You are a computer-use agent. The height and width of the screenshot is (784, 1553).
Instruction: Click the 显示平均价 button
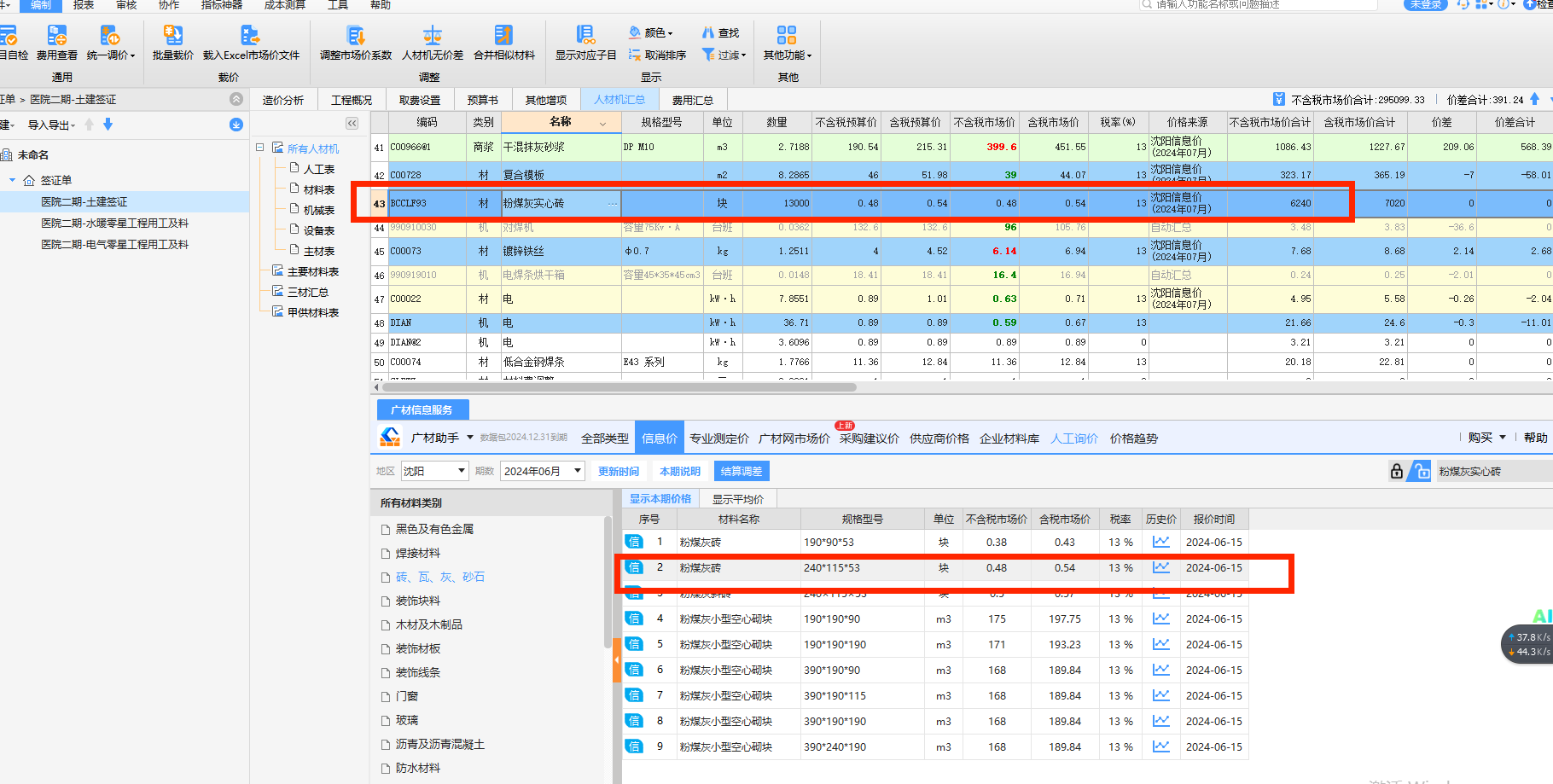pyautogui.click(x=738, y=499)
